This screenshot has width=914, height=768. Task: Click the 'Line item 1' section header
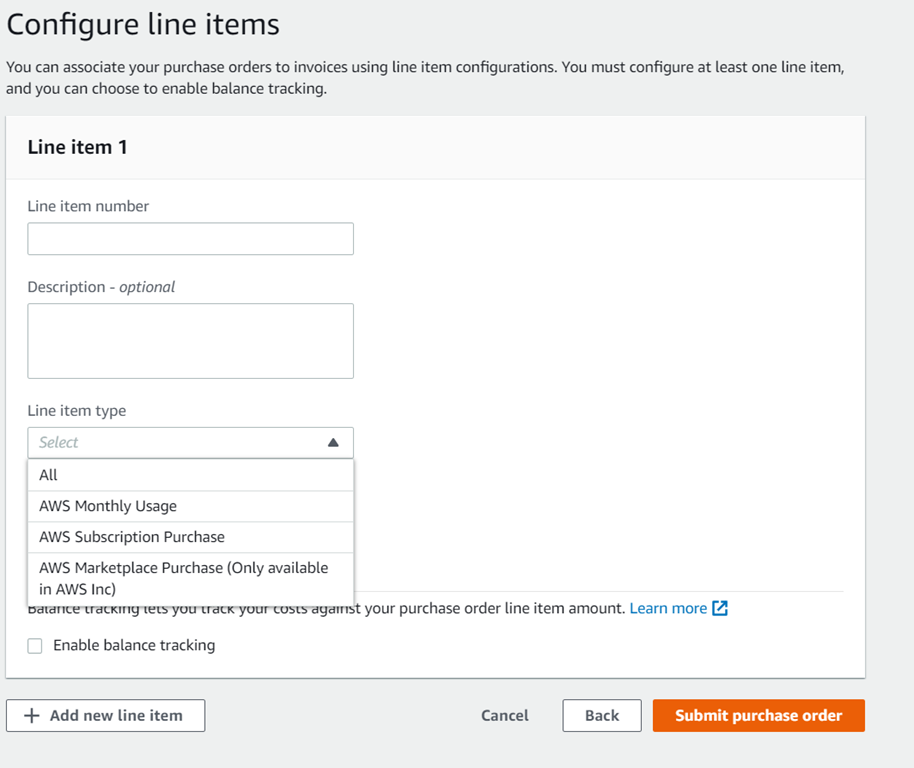78,147
